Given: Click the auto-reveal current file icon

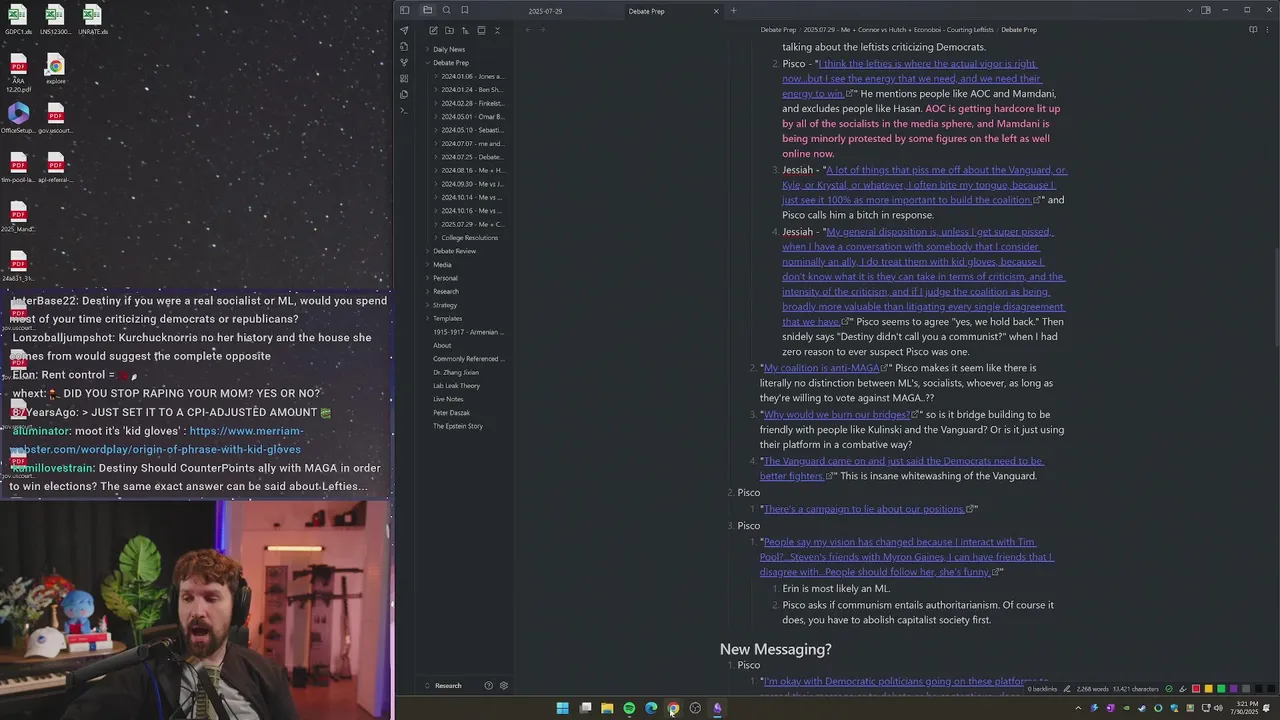Looking at the screenshot, I should [x=481, y=30].
